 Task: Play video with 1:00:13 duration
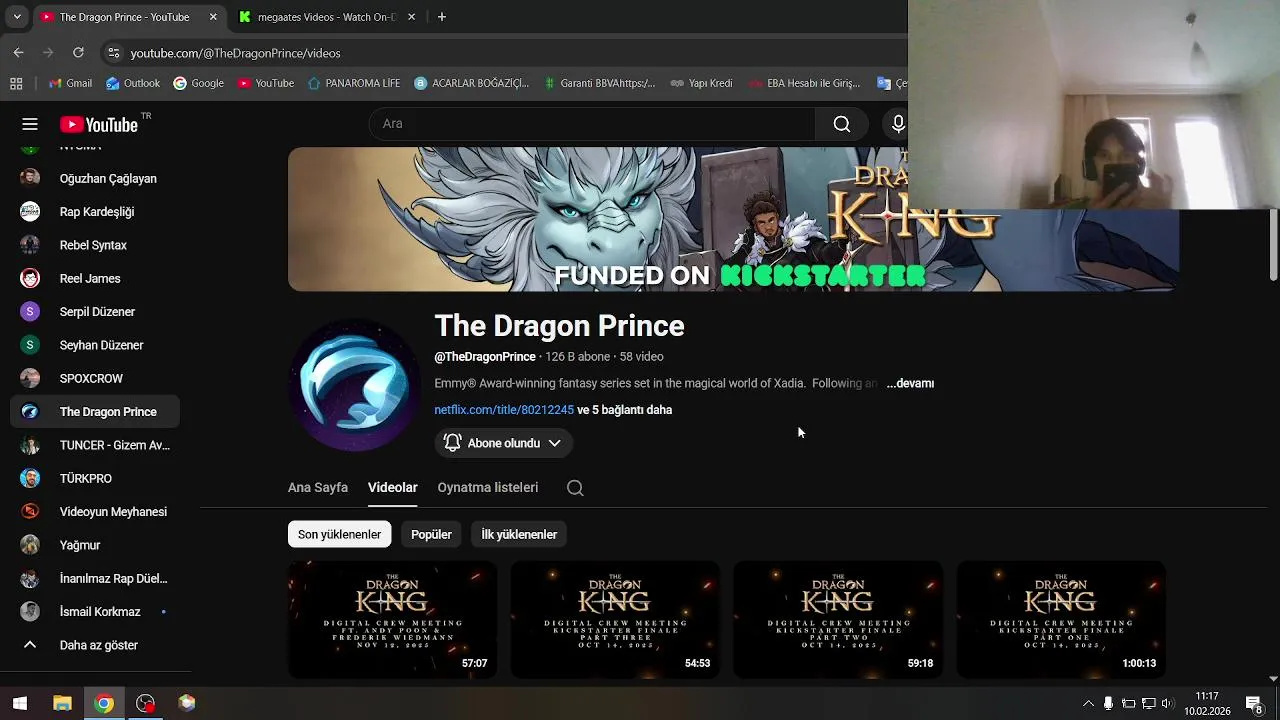[x=1061, y=619]
